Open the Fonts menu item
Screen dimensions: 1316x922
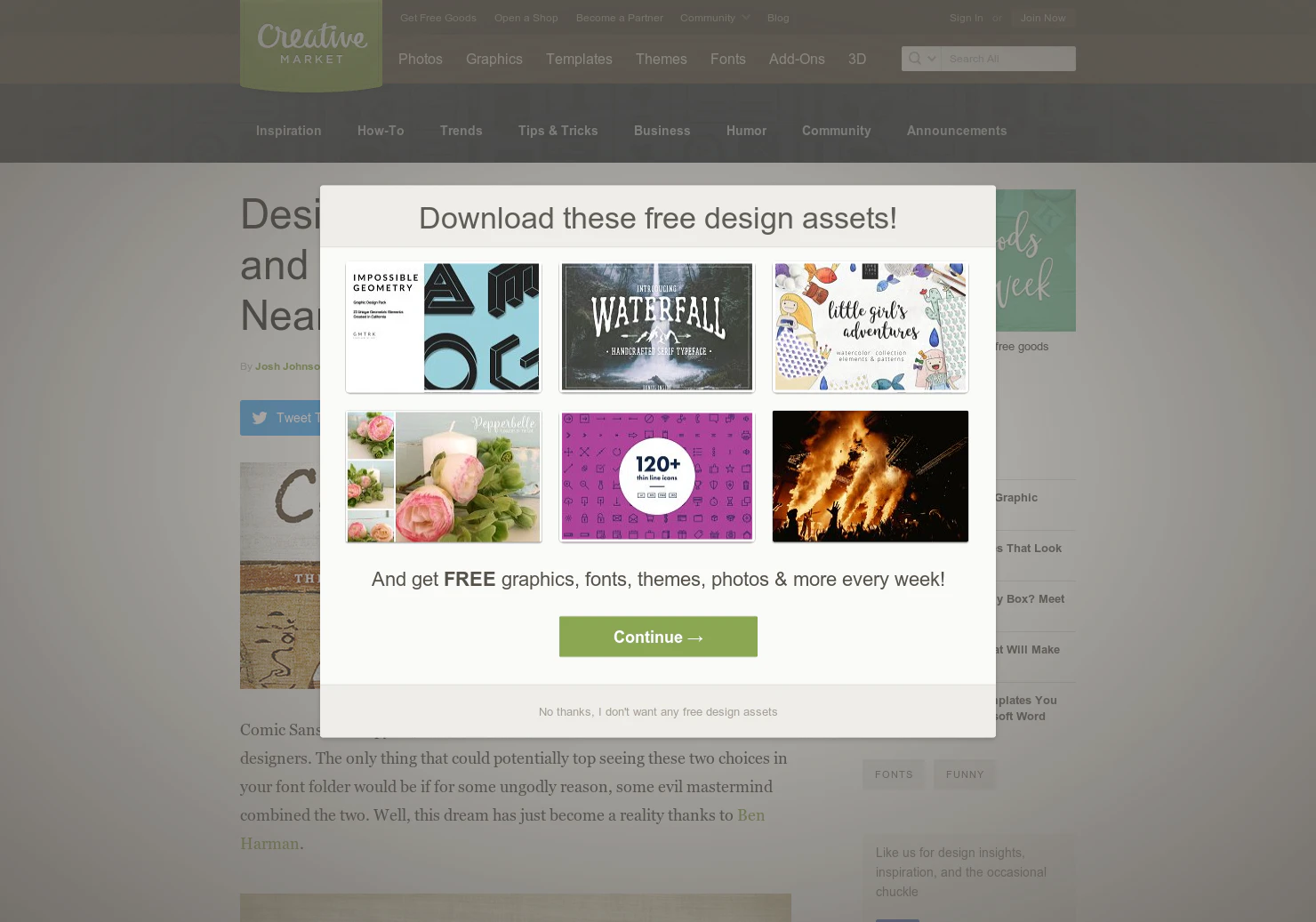(x=728, y=59)
